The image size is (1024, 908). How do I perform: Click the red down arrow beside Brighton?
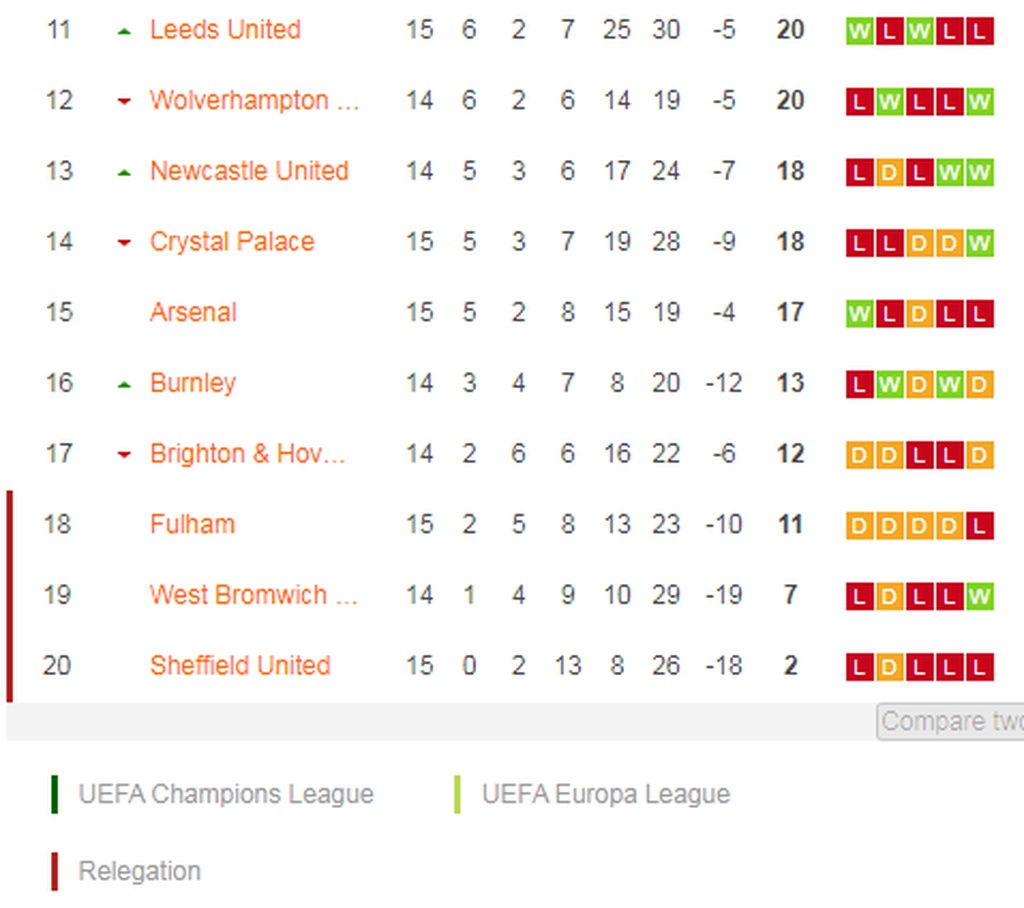[124, 456]
